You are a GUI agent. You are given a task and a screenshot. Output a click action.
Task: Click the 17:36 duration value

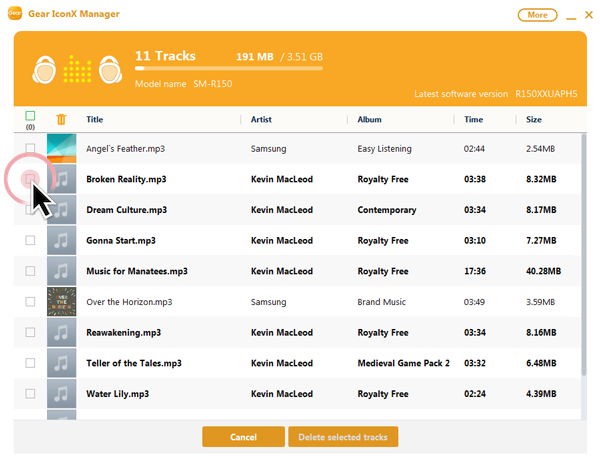(x=474, y=271)
